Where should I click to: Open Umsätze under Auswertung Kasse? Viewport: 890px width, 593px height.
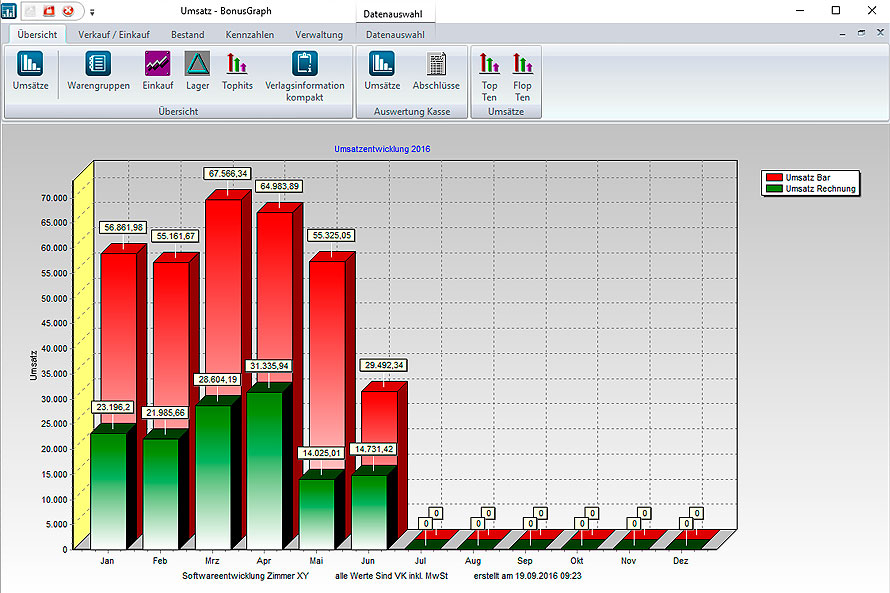[382, 70]
